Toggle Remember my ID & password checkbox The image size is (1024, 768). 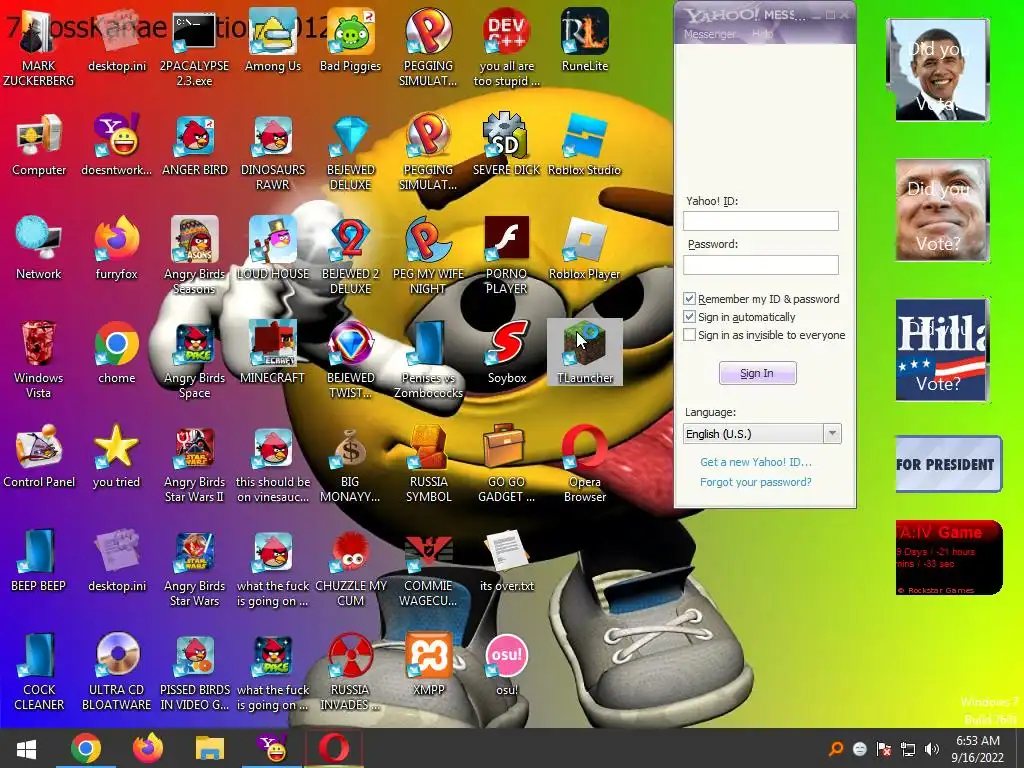click(689, 298)
